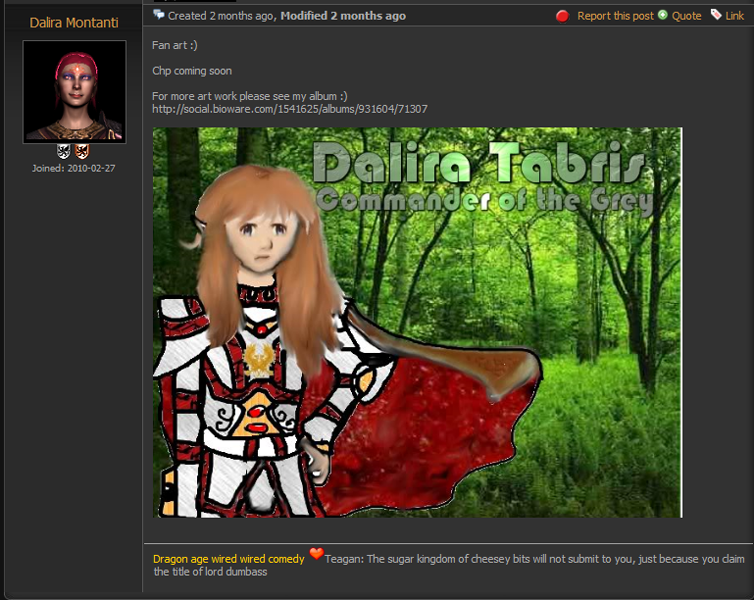The image size is (754, 600).
Task: Click the Report this post link
Action: pyautogui.click(x=615, y=16)
